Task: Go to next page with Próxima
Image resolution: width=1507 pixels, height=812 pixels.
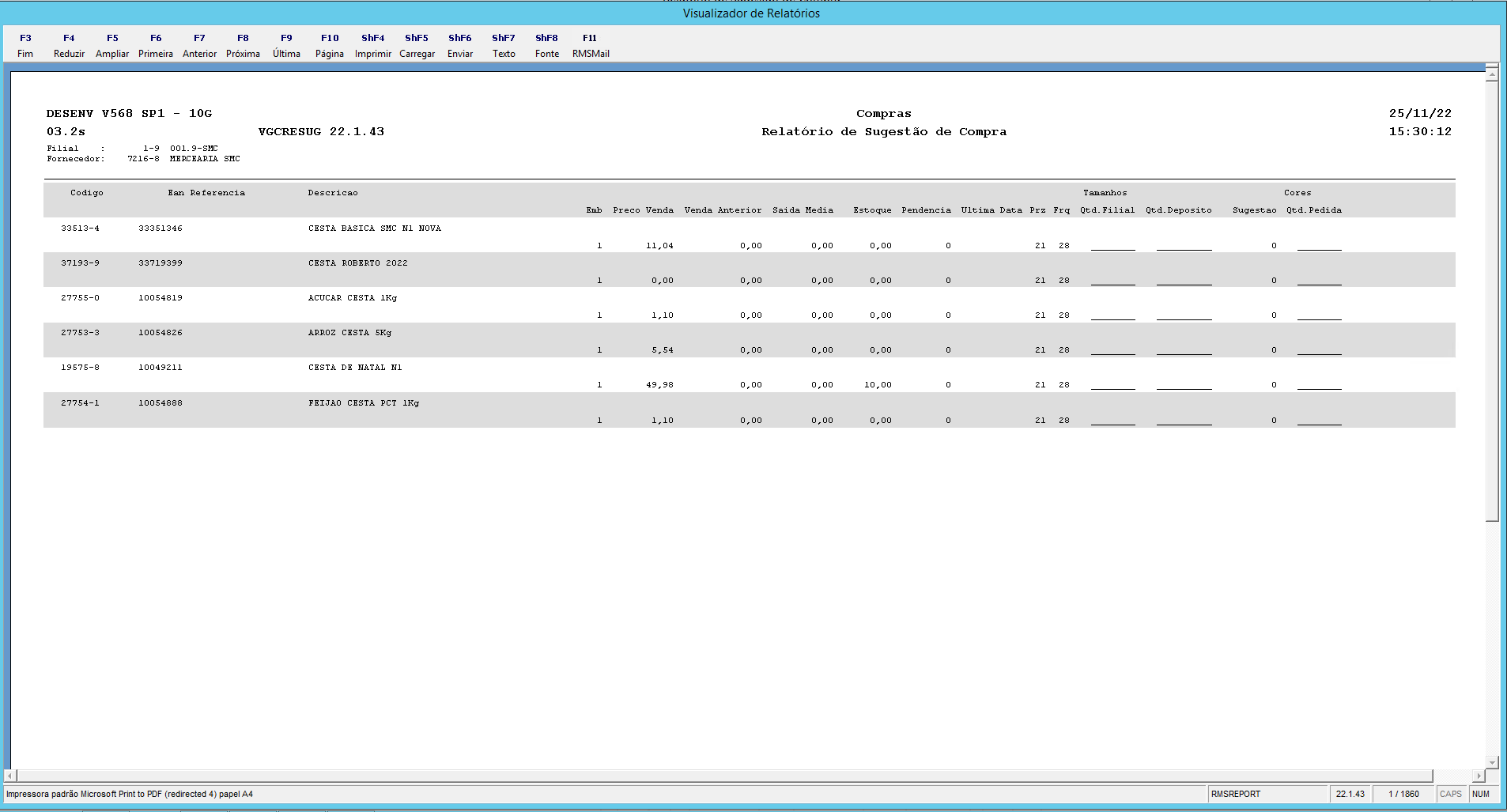Action: click(x=243, y=46)
